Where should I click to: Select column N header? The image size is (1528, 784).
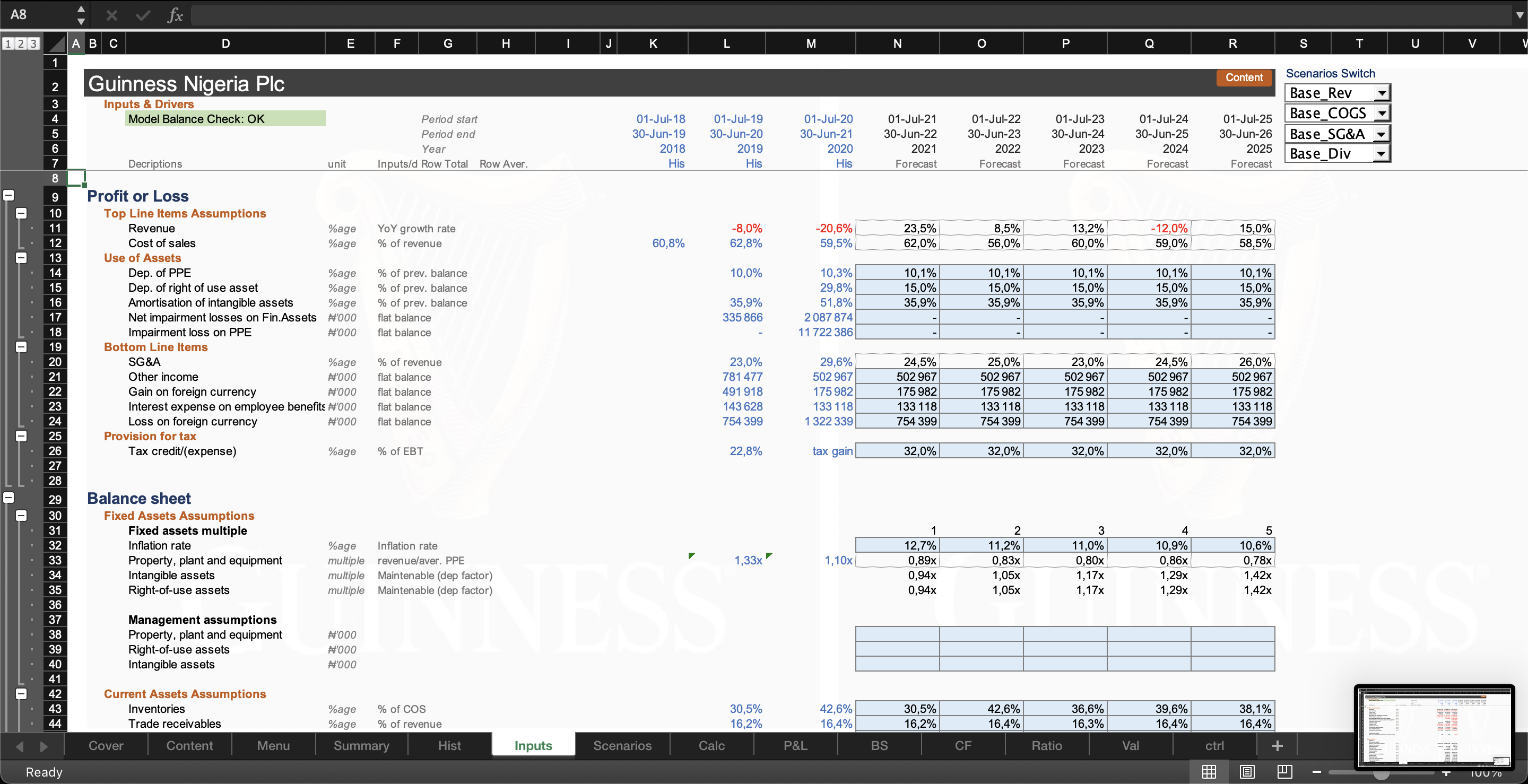897,43
